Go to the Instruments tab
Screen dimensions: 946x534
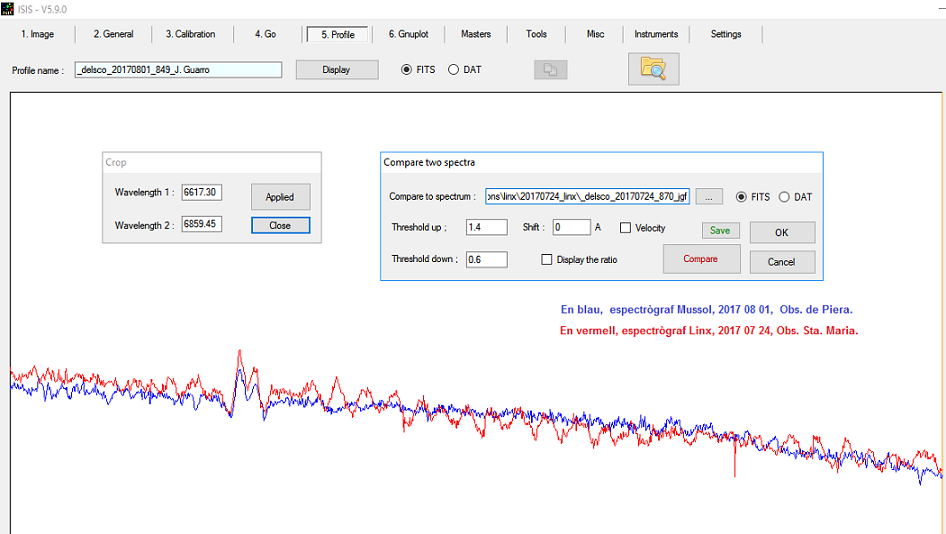click(656, 34)
